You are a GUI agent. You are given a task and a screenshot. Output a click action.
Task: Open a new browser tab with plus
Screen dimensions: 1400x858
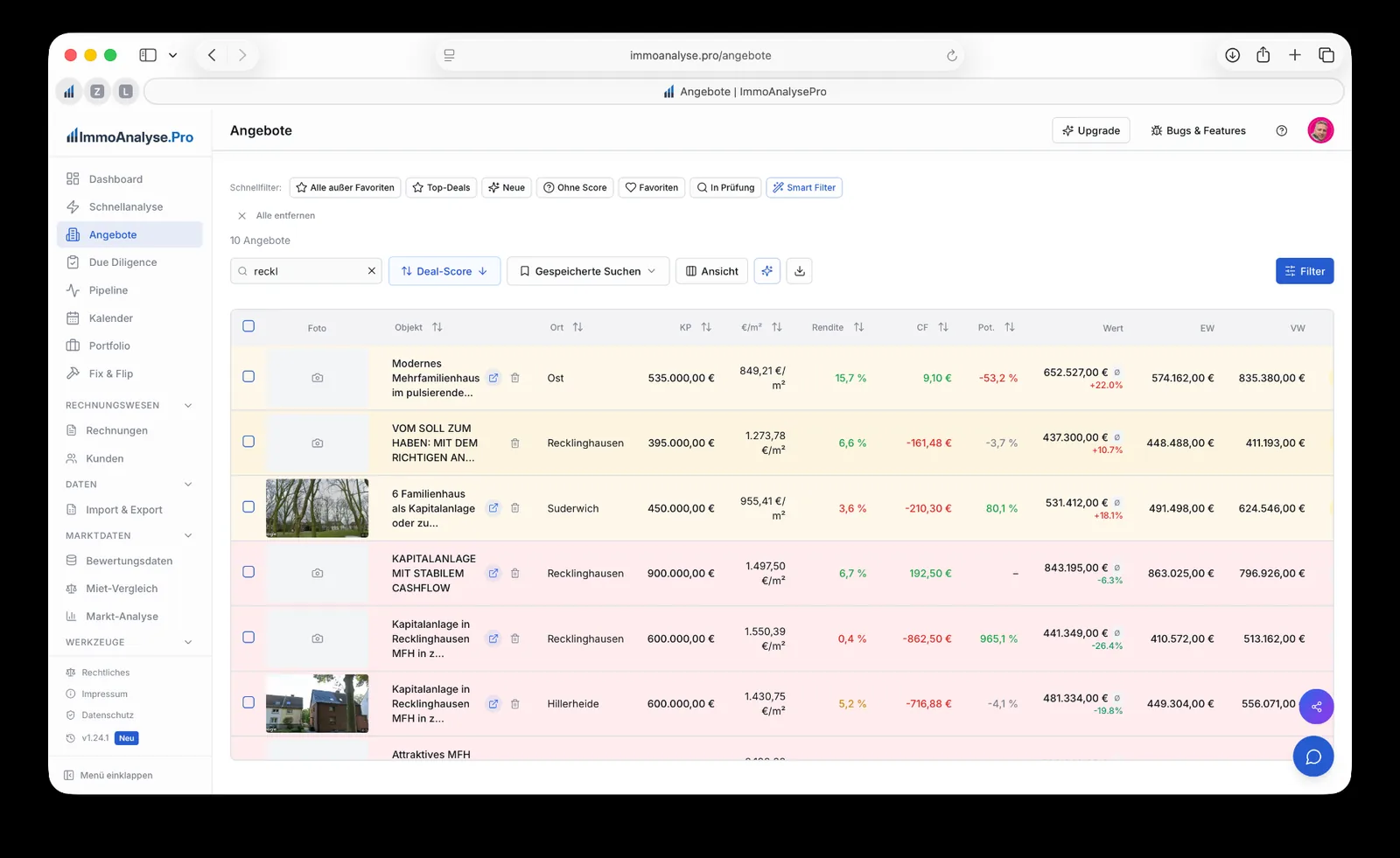click(x=1295, y=55)
